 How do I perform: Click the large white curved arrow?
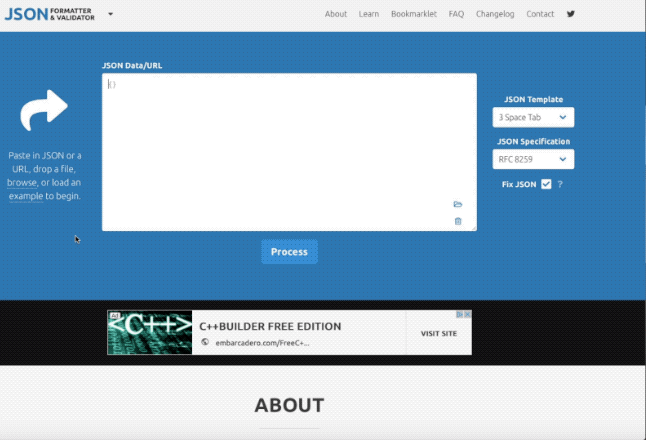[x=44, y=109]
